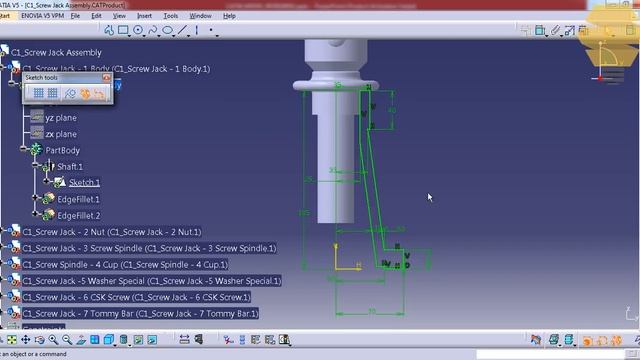640x360 pixels.
Task: Open the File menu
Action: pos(75,16)
